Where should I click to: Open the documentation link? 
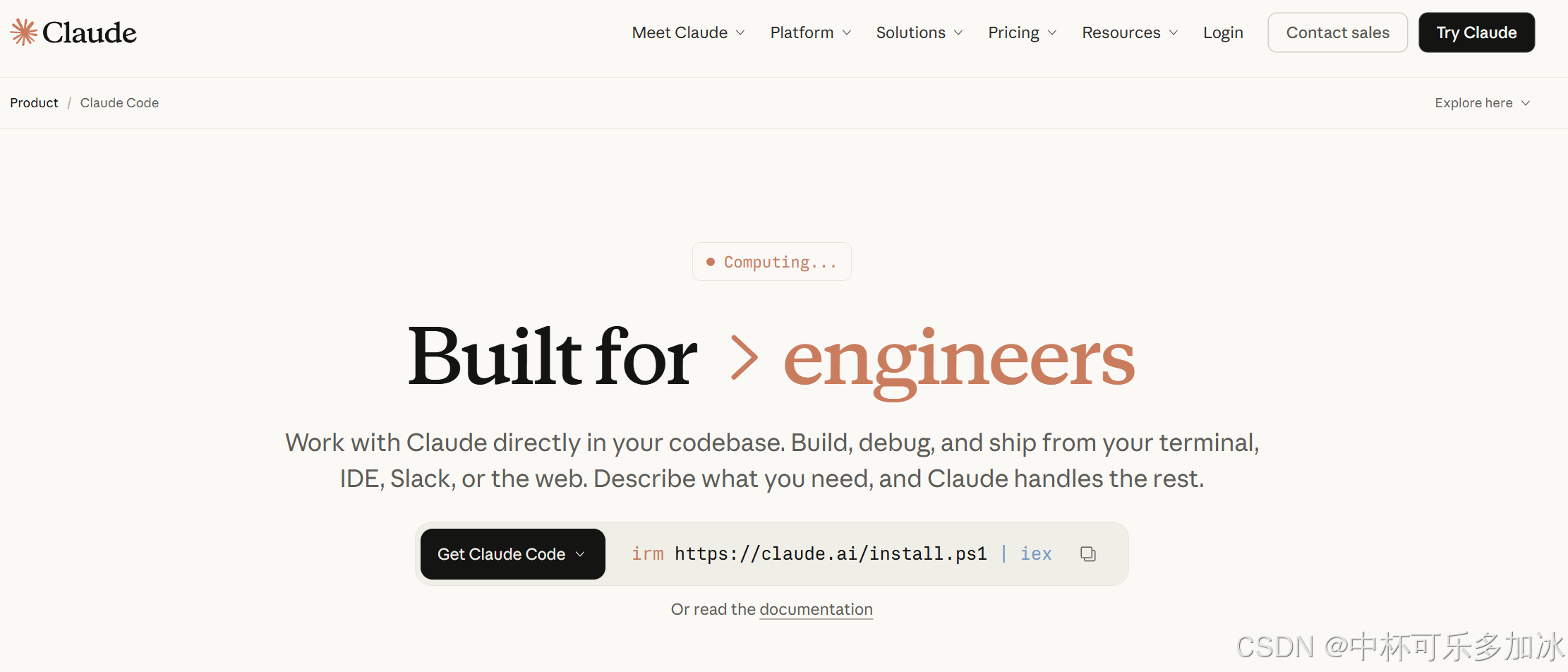point(816,609)
